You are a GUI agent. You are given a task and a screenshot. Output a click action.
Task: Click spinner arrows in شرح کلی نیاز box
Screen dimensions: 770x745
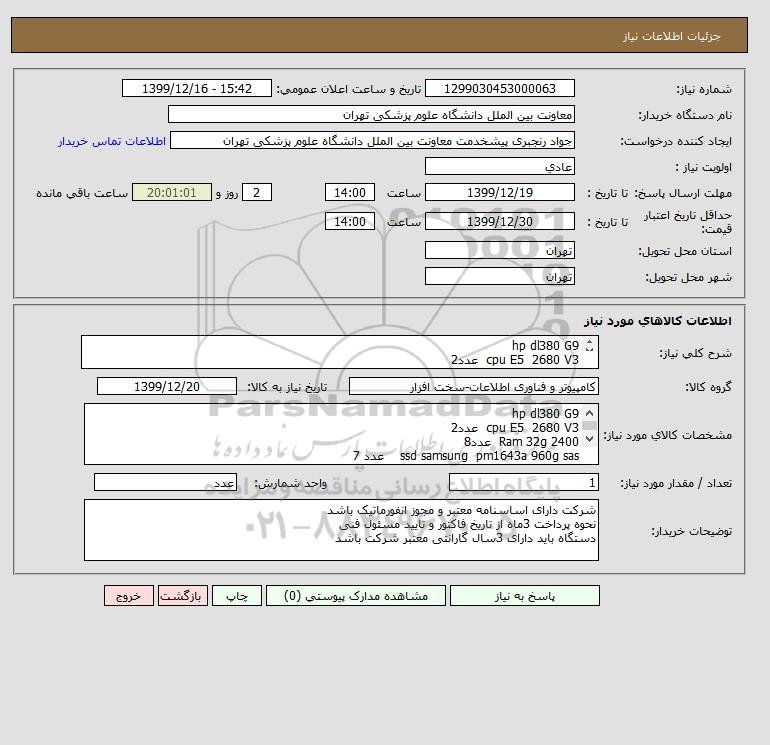click(590, 346)
